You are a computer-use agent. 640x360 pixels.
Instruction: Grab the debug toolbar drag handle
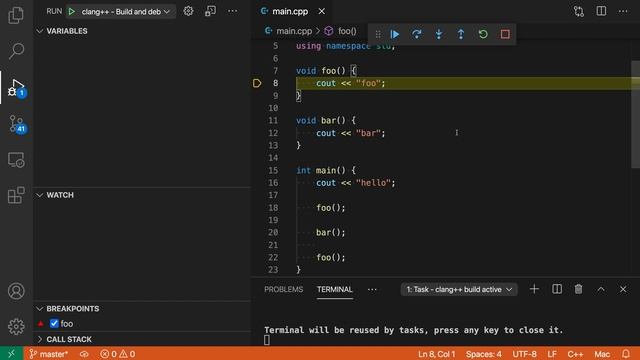[x=378, y=34]
